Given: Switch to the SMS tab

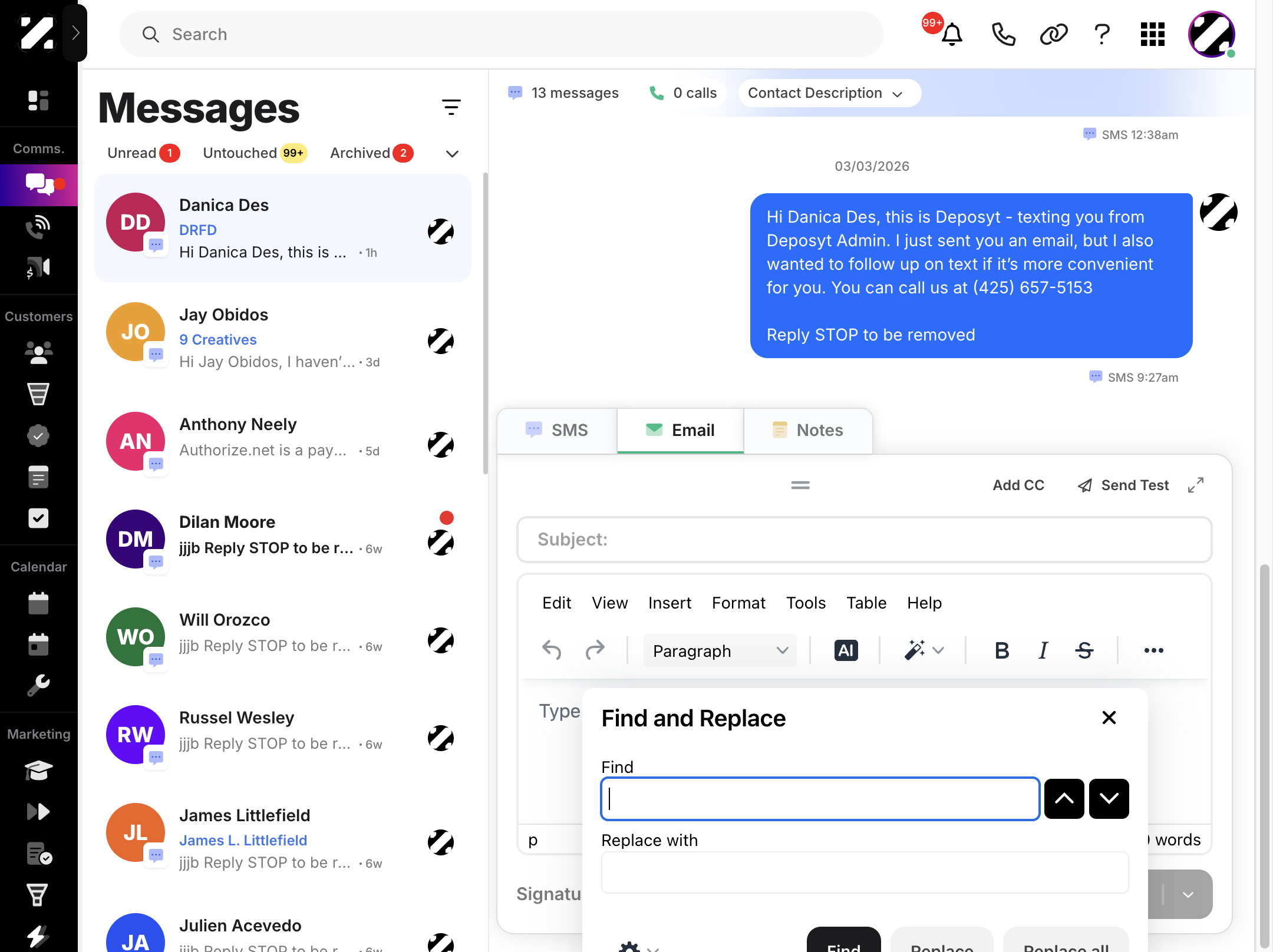Looking at the screenshot, I should click(558, 430).
